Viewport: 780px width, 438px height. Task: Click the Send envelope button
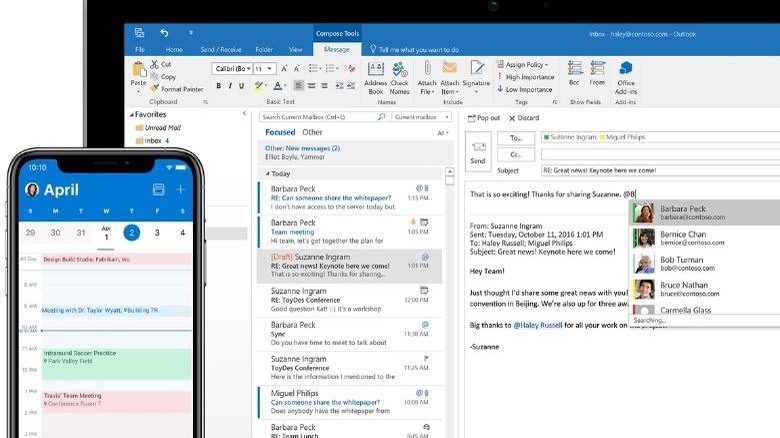(x=478, y=151)
